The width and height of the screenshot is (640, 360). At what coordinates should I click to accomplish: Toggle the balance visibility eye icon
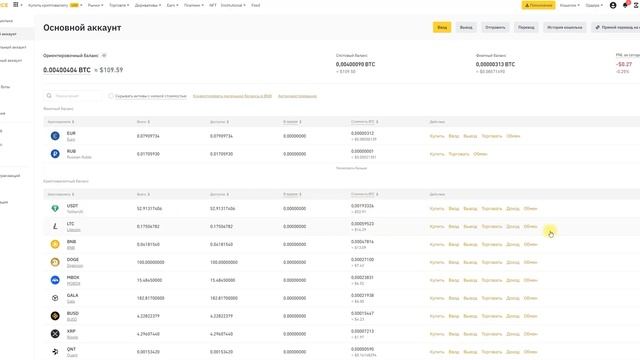104,56
